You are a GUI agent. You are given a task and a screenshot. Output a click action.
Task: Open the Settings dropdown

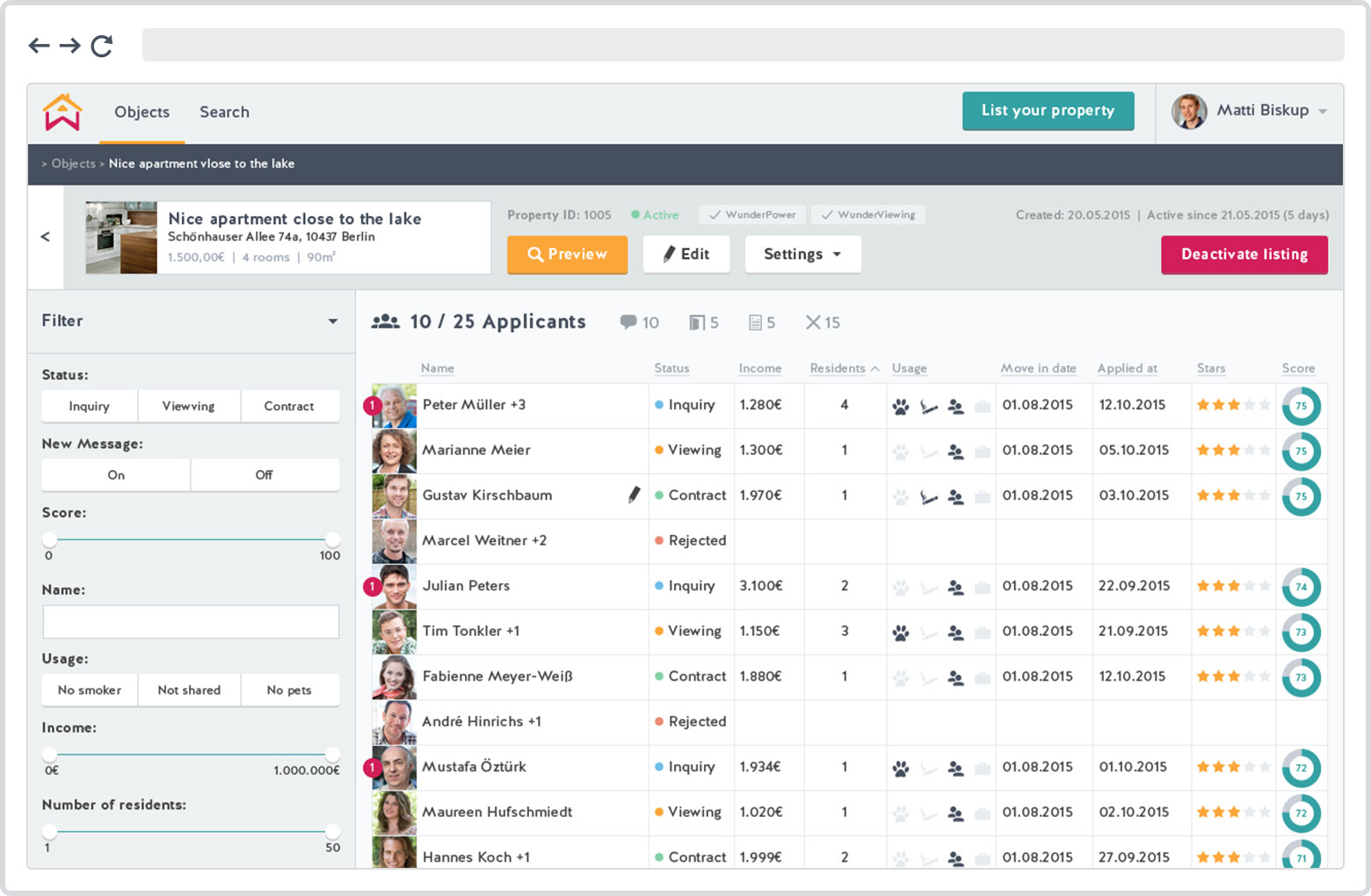tap(802, 255)
